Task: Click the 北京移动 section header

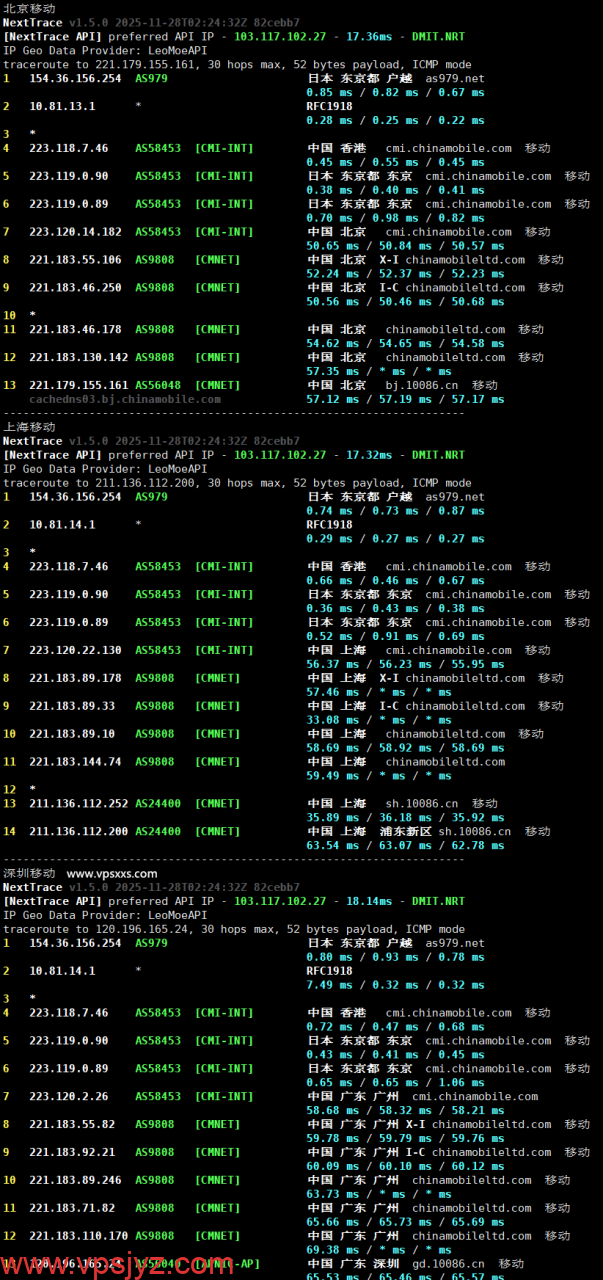Action: click(29, 8)
